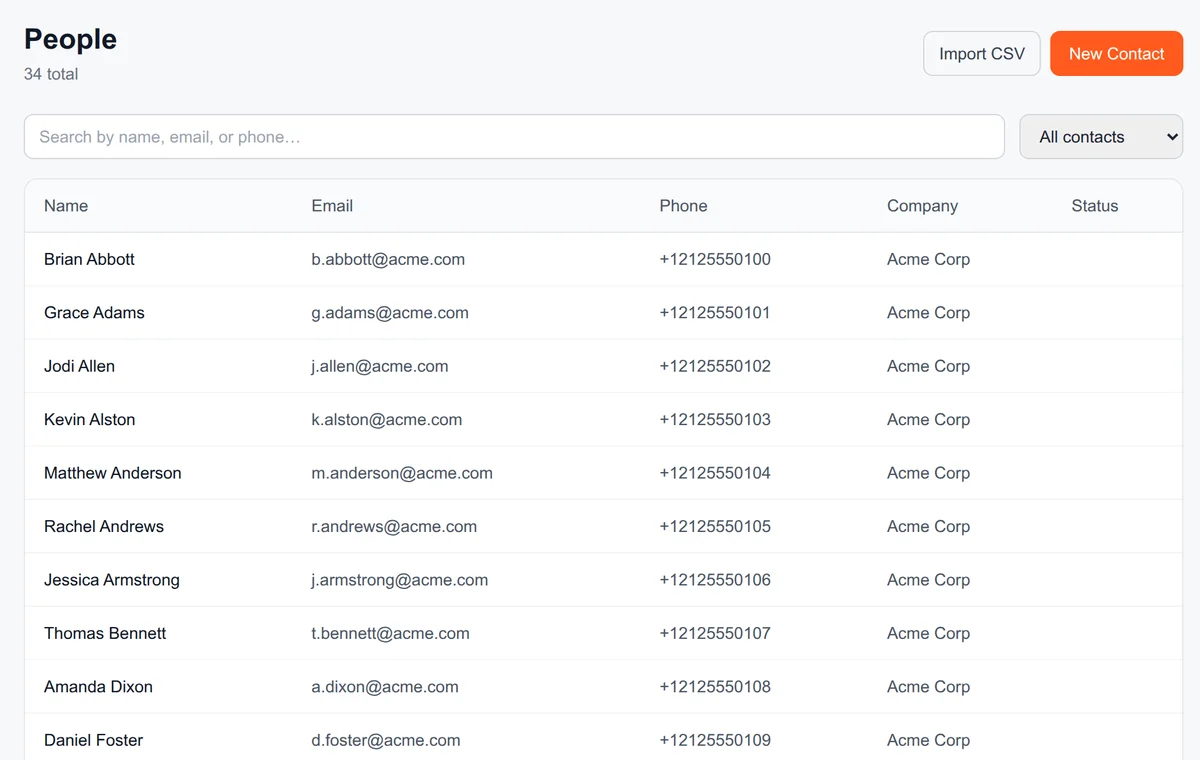1200x760 pixels.
Task: Focus the search by name field
Action: (514, 137)
